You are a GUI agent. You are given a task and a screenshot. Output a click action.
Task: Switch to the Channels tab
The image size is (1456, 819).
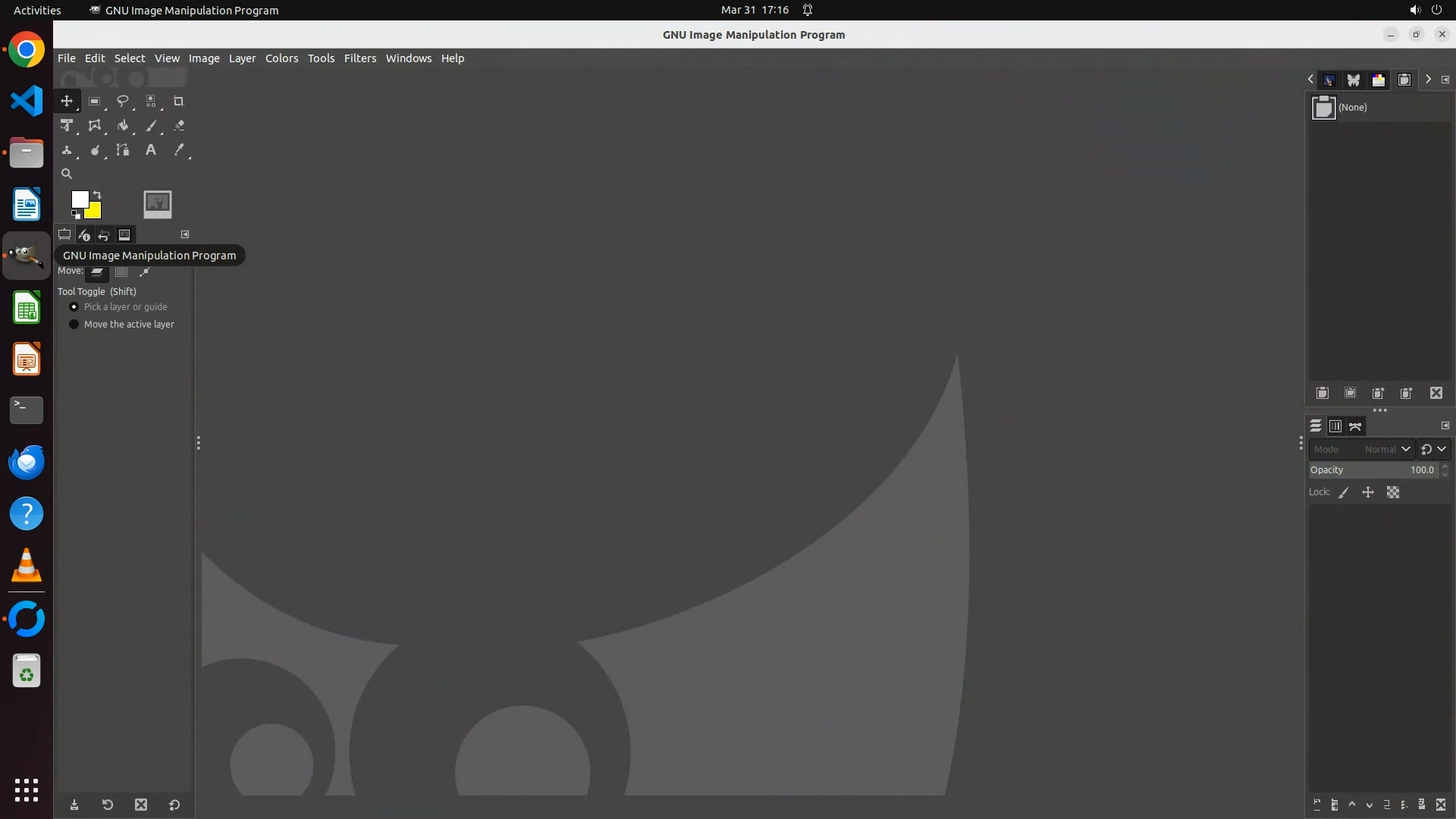(x=1335, y=426)
